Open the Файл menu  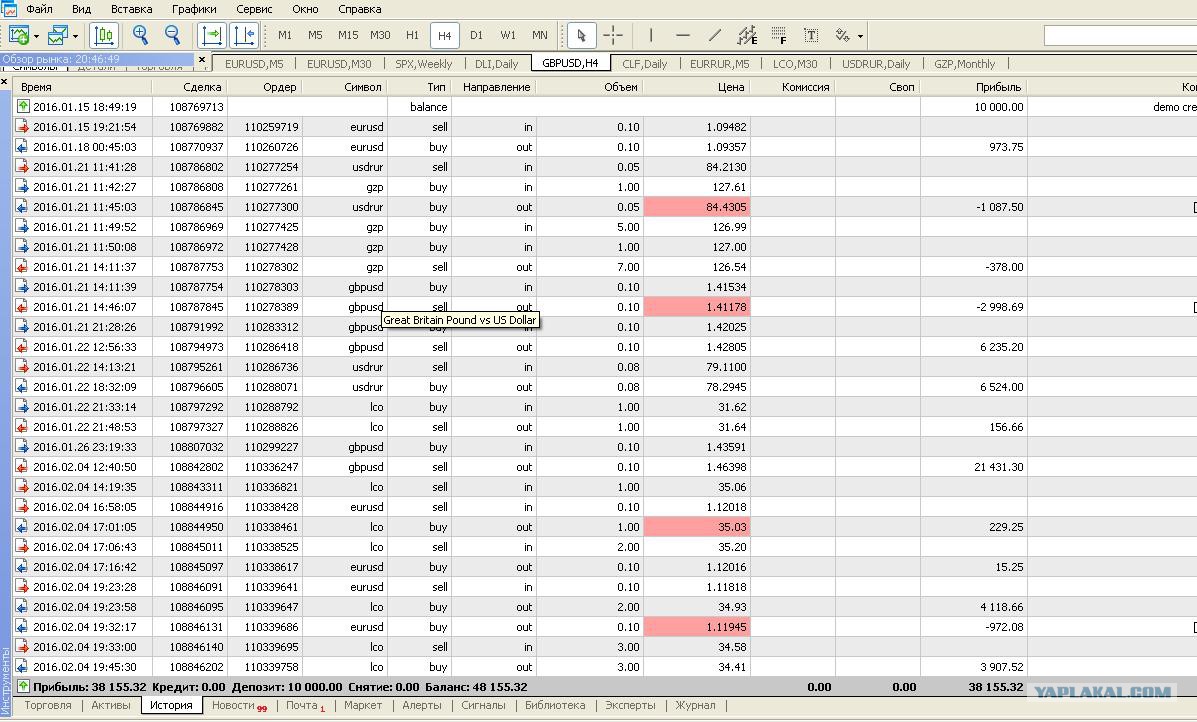pos(39,9)
